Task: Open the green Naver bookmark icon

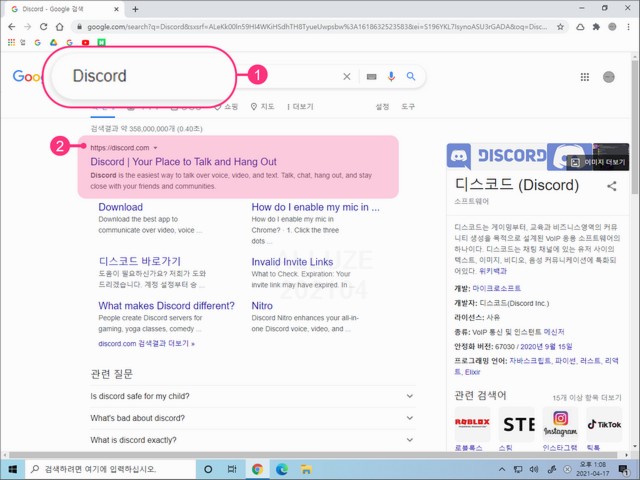Action: click(101, 42)
